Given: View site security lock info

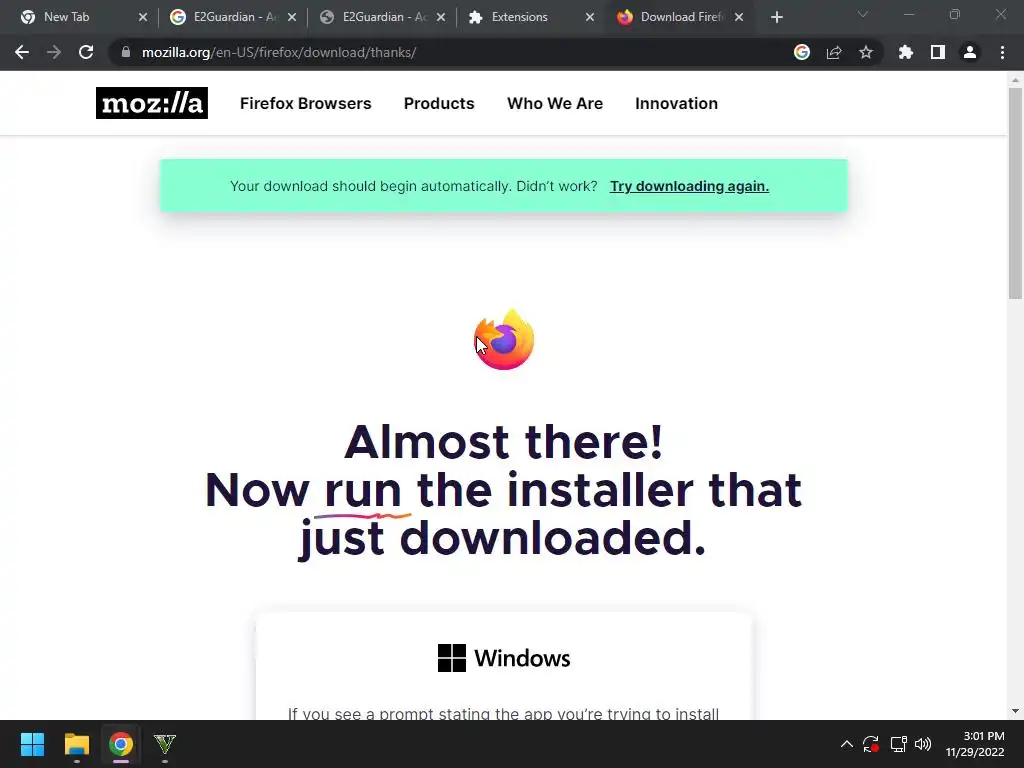Looking at the screenshot, I should coord(126,52).
